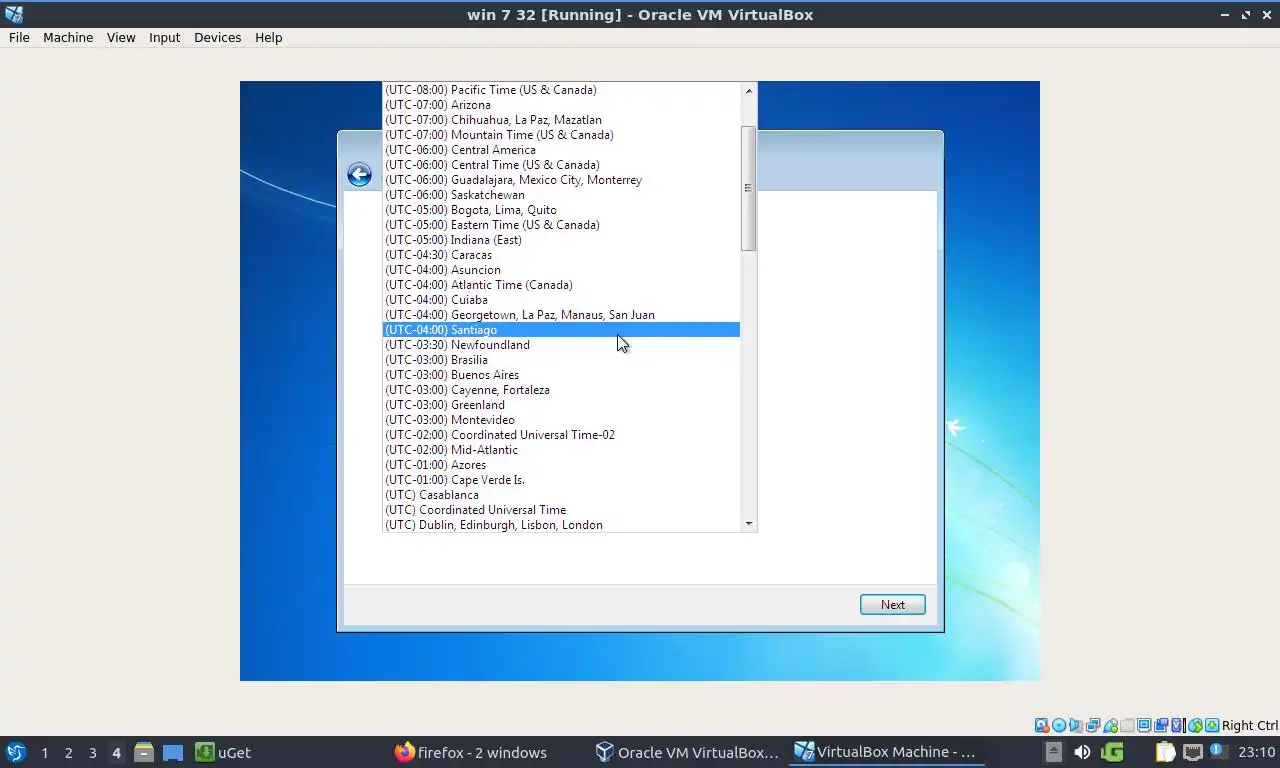Screen dimensions: 1280x768
Task: Click keyboard capture arrow icon beside Right Ctrl
Action: pyautogui.click(x=1212, y=725)
